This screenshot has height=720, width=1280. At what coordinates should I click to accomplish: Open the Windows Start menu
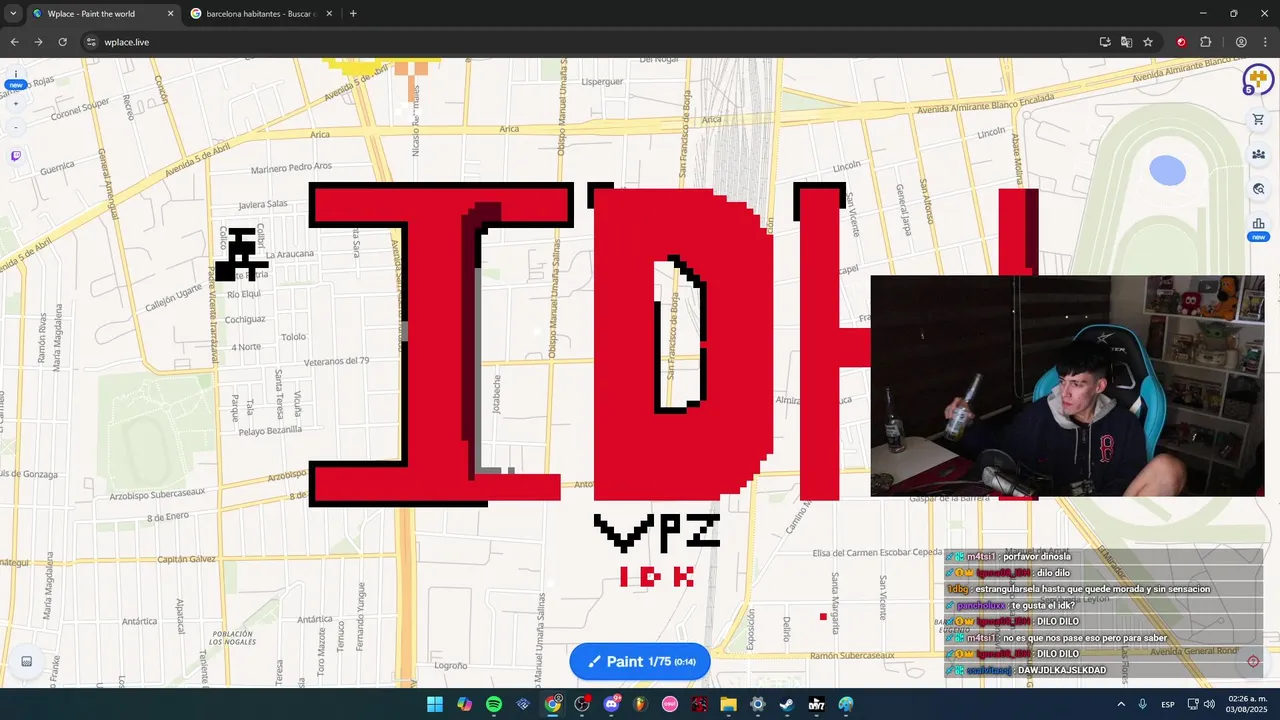point(435,704)
